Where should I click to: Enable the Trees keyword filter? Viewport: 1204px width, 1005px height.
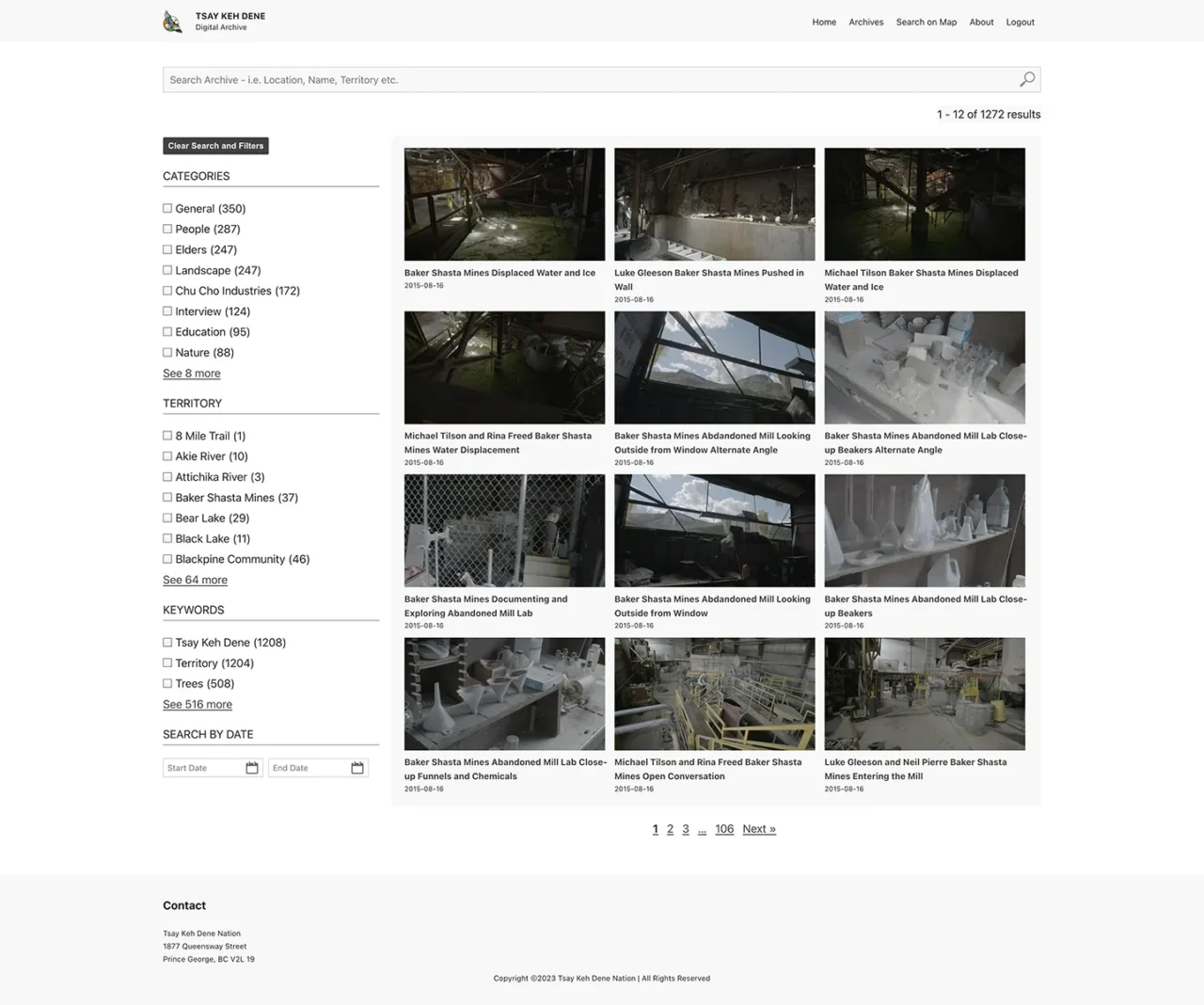167,684
